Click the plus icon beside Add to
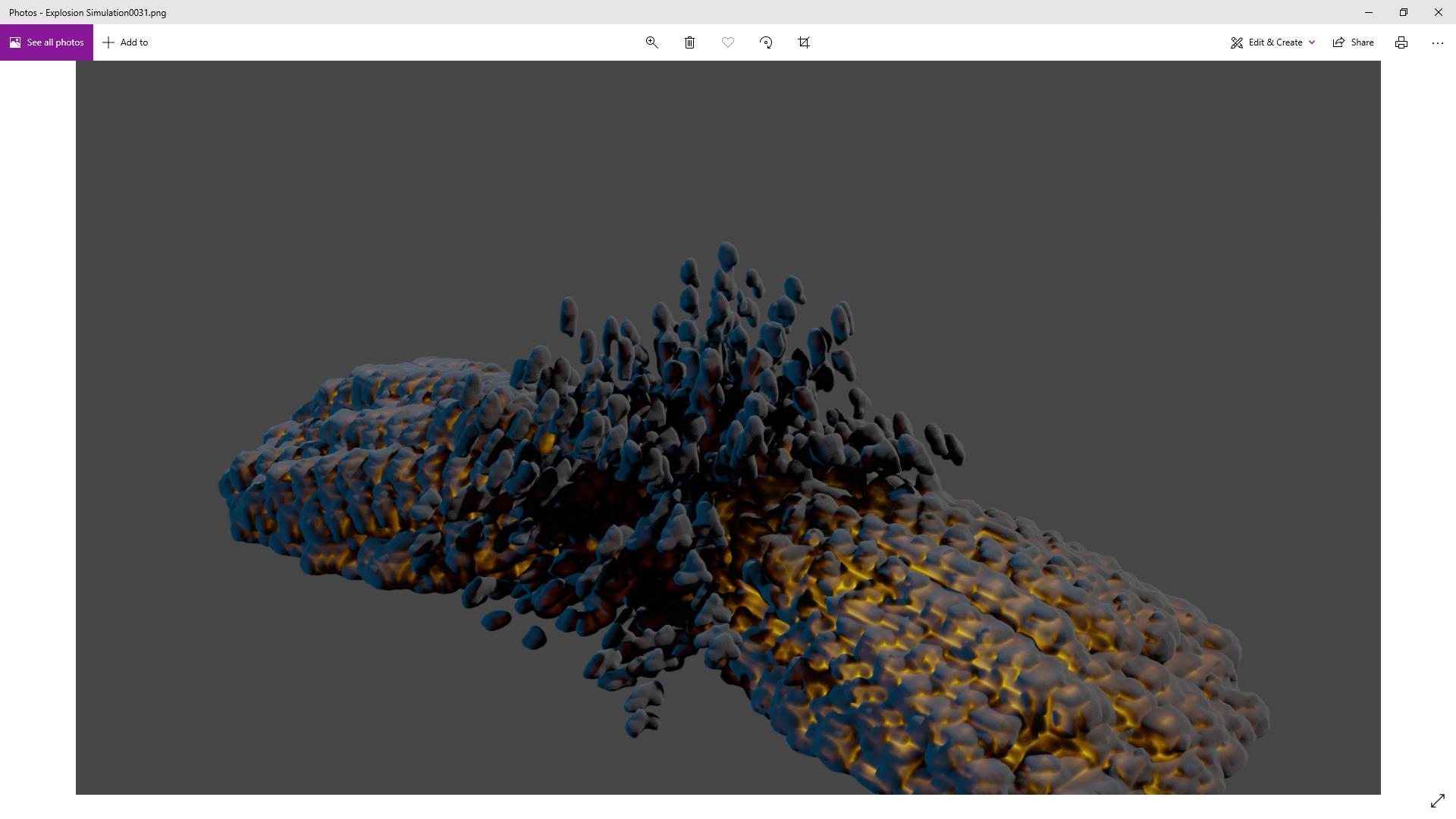Viewport: 1456px width, 819px height. pyautogui.click(x=108, y=42)
